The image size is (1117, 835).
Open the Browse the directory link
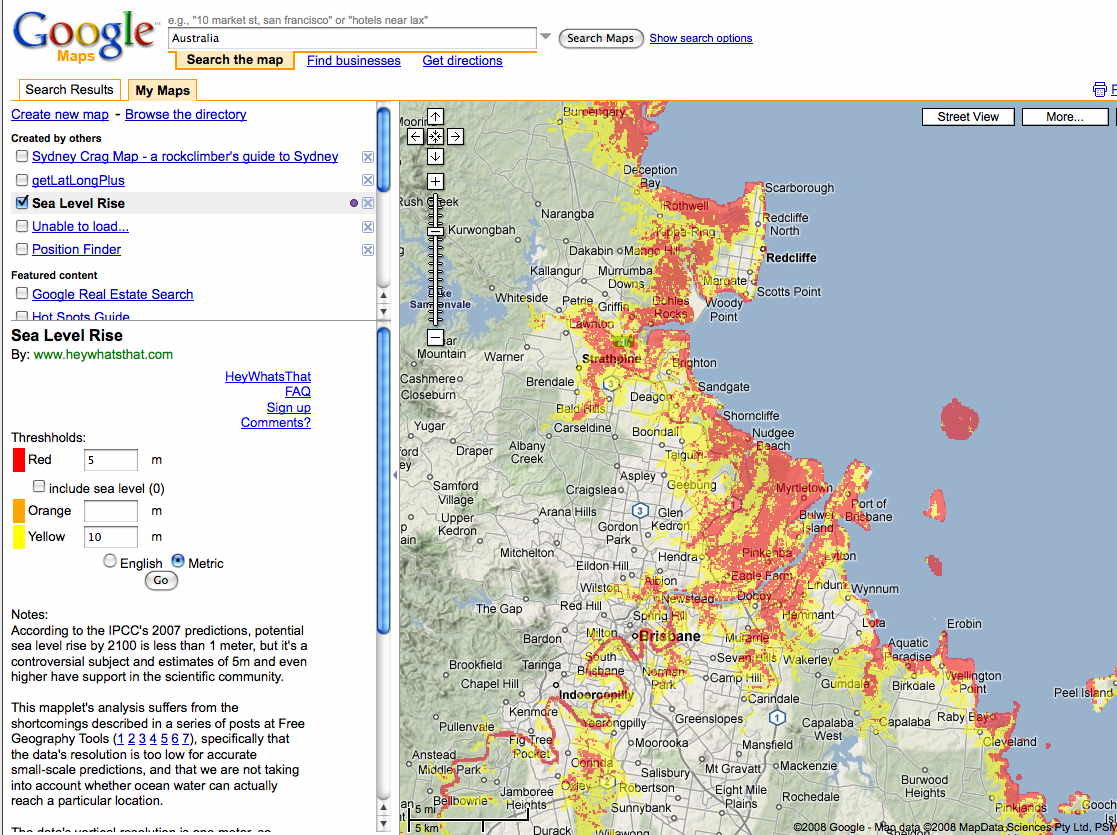click(x=185, y=114)
